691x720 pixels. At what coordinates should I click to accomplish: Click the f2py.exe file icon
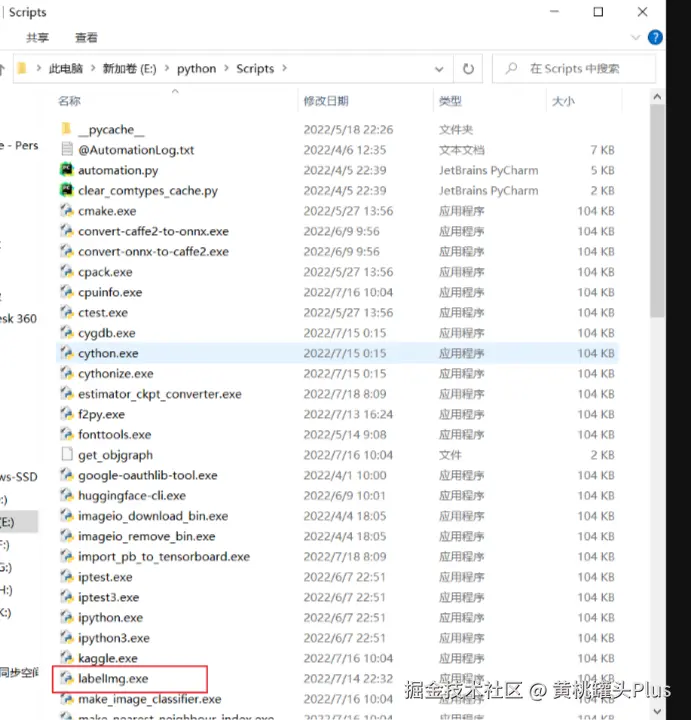(67, 414)
